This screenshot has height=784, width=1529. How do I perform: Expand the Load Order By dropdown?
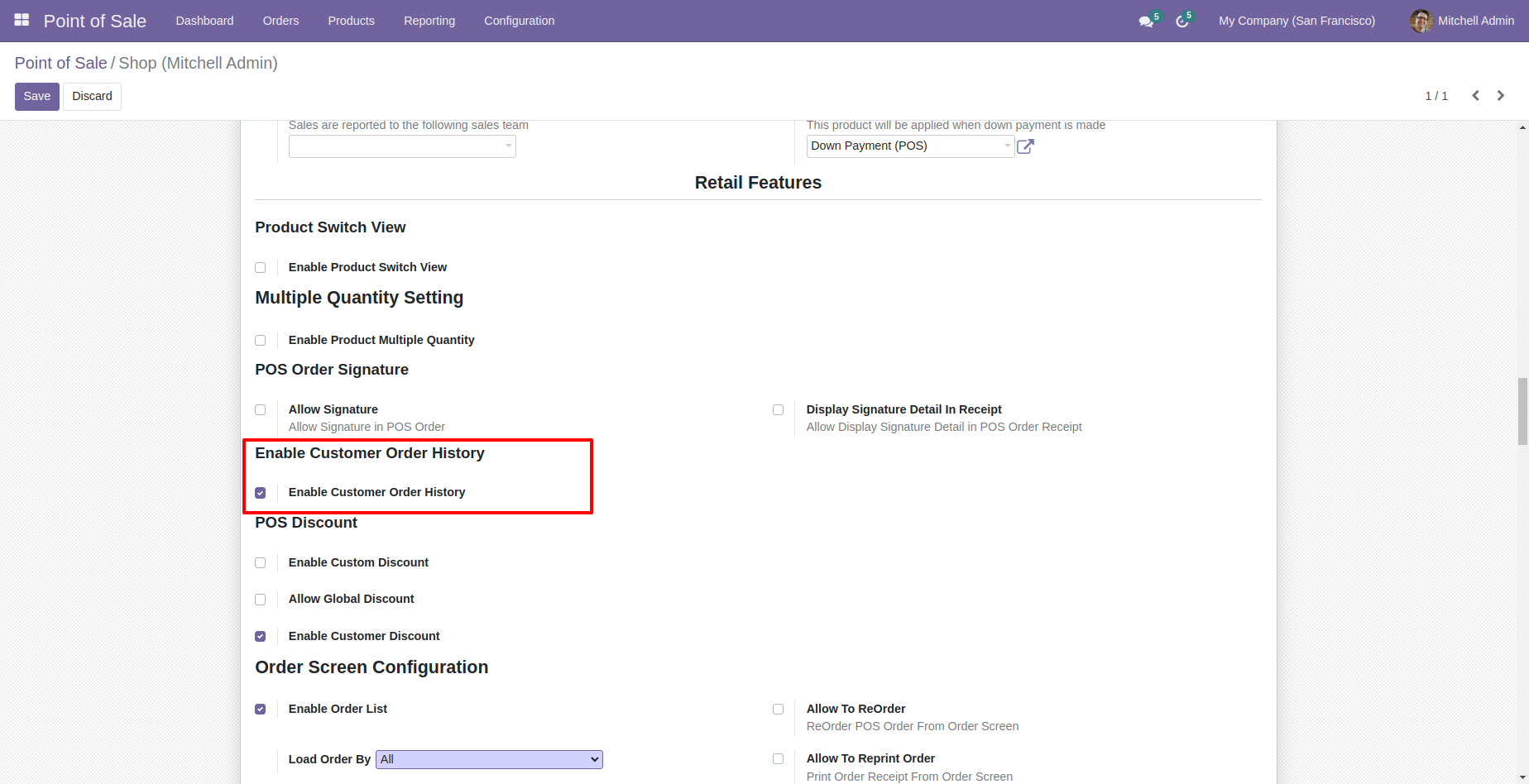click(x=489, y=759)
